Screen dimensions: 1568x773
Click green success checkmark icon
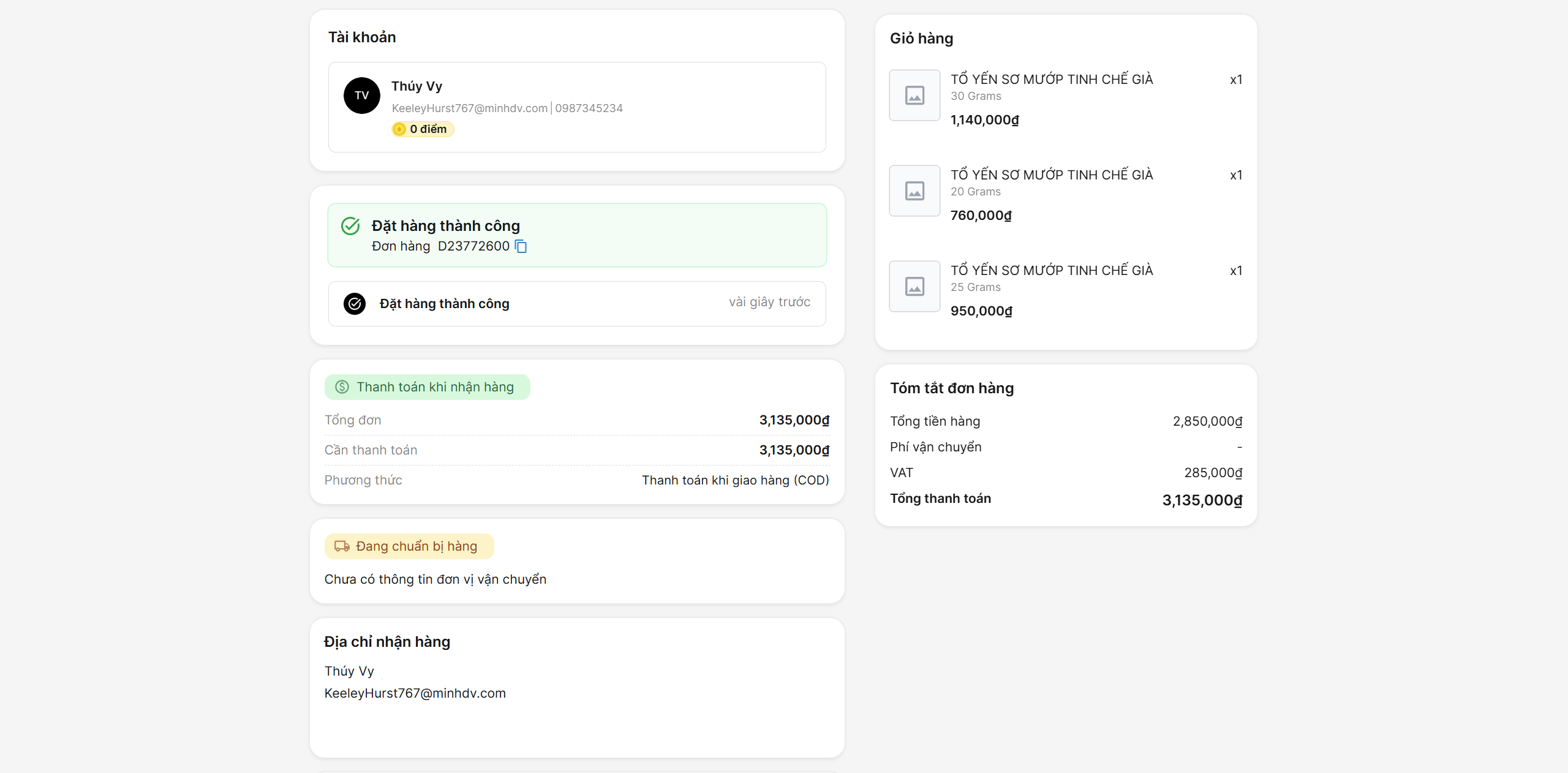(350, 226)
